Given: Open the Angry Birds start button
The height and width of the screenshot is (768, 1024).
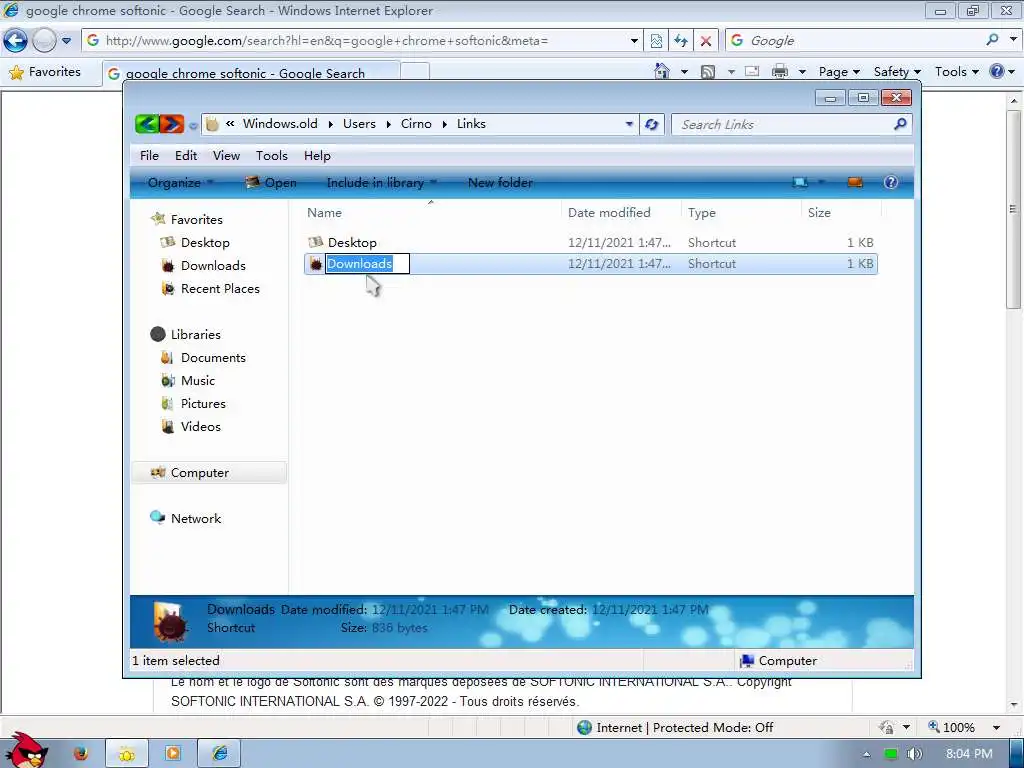Looking at the screenshot, I should pyautogui.click(x=25, y=751).
